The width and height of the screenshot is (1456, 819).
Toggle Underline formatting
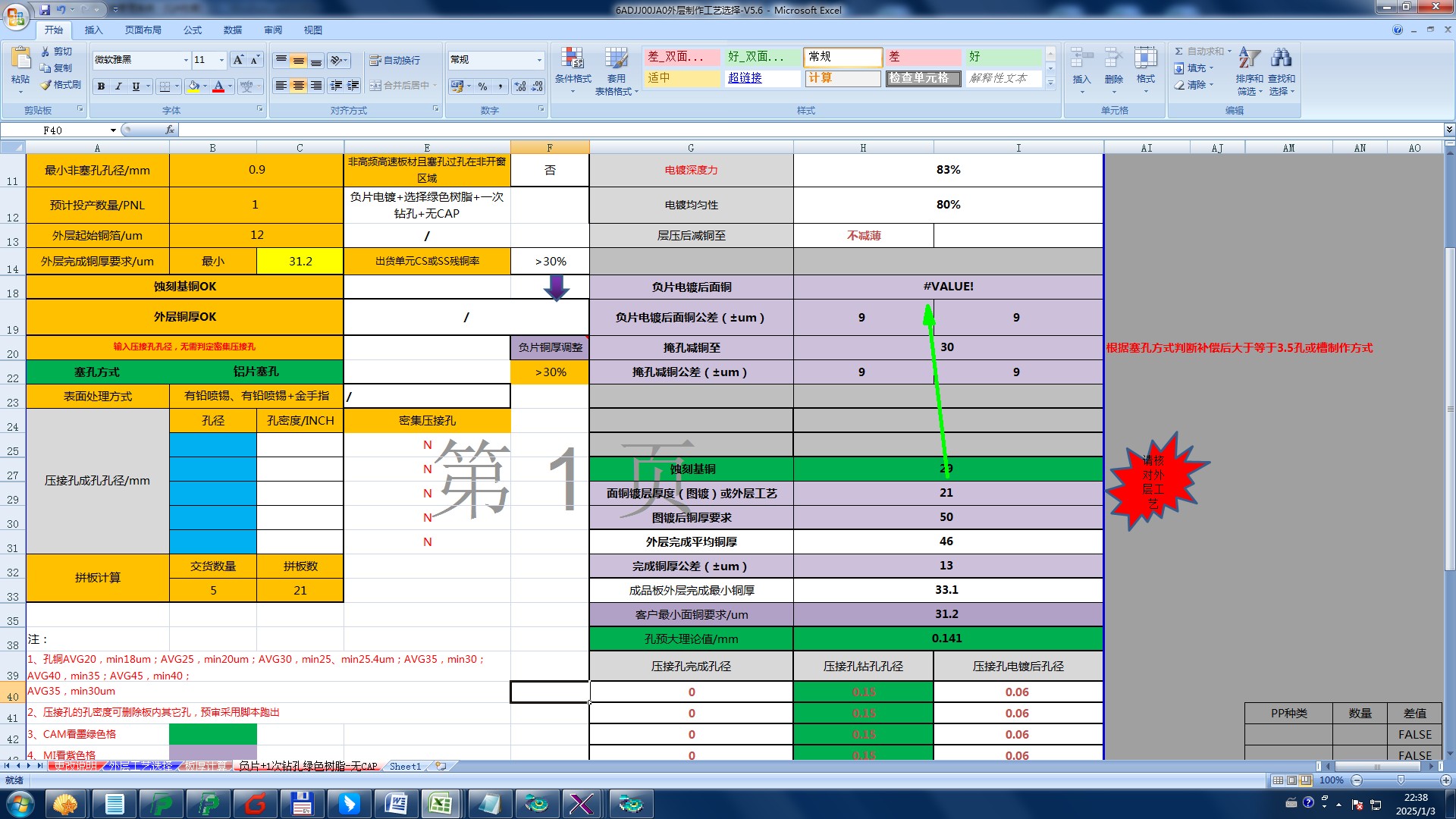(136, 86)
